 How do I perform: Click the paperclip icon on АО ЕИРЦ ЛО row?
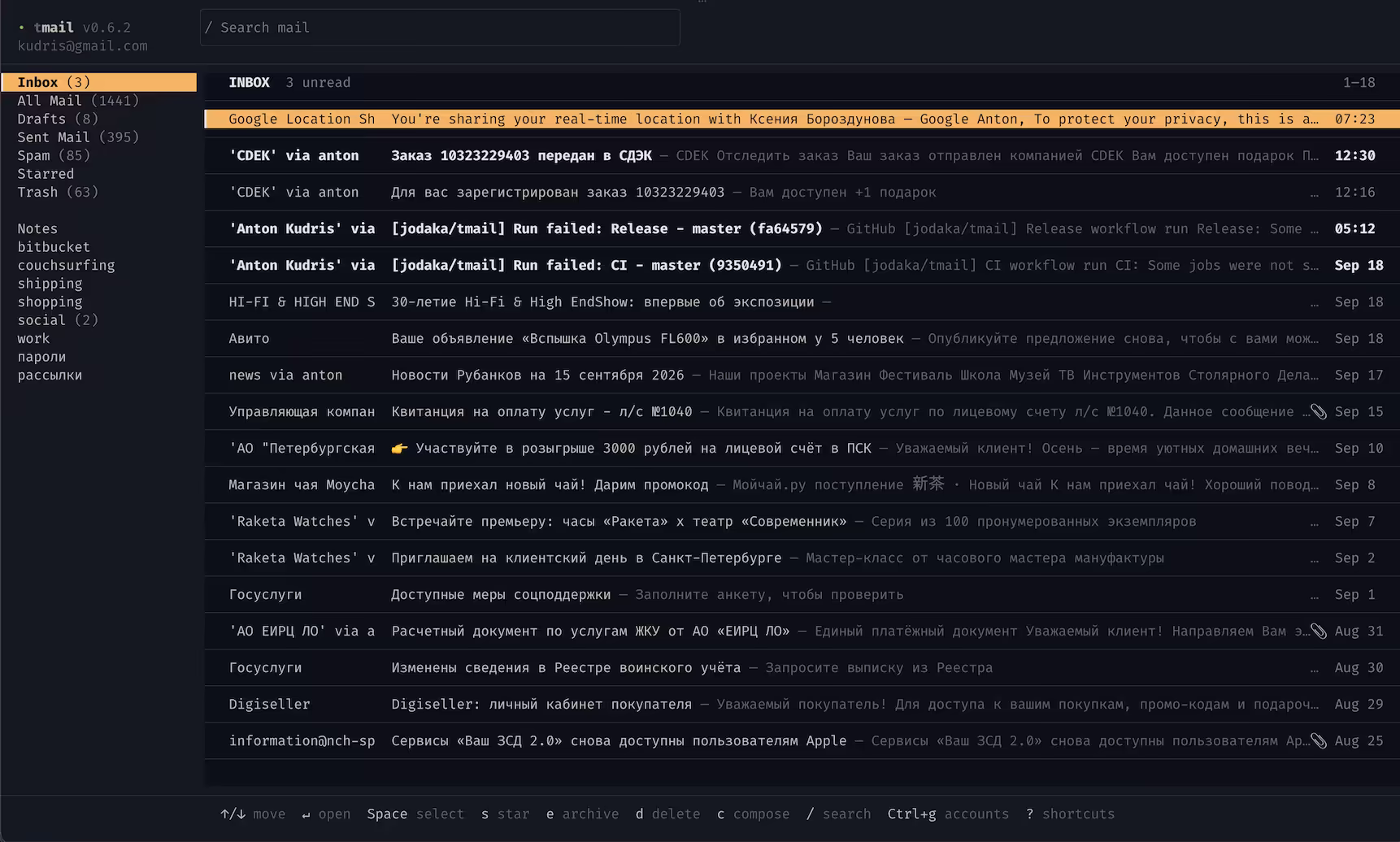pos(1318,631)
